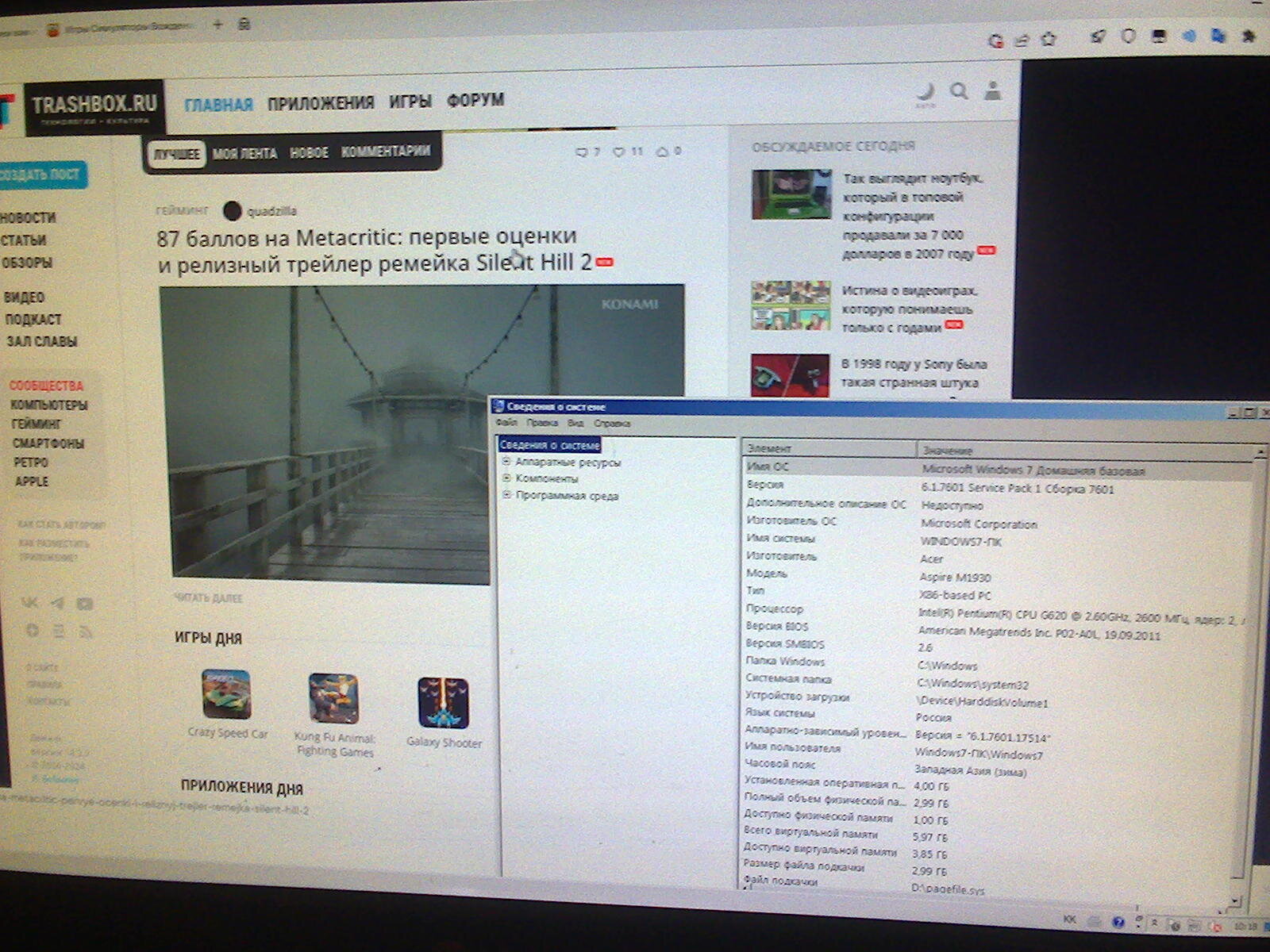Expand the Компоненты tree node

click(506, 478)
